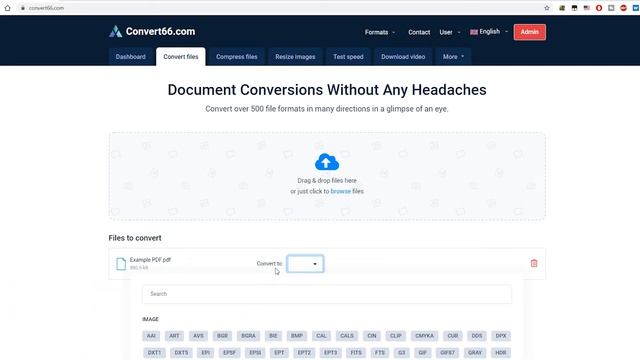Click the Contact link
640x360 pixels.
[x=419, y=32]
